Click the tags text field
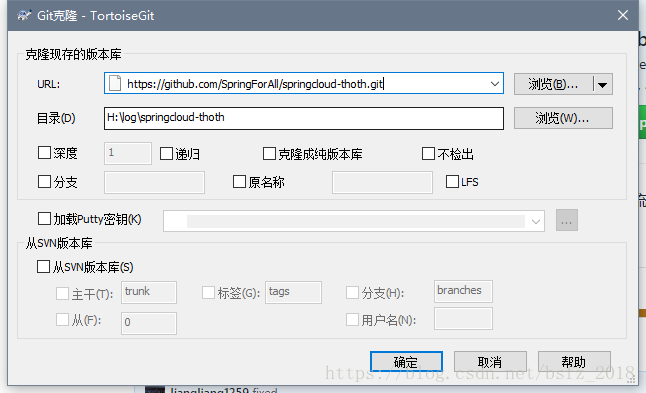The image size is (646, 393). coord(293,292)
